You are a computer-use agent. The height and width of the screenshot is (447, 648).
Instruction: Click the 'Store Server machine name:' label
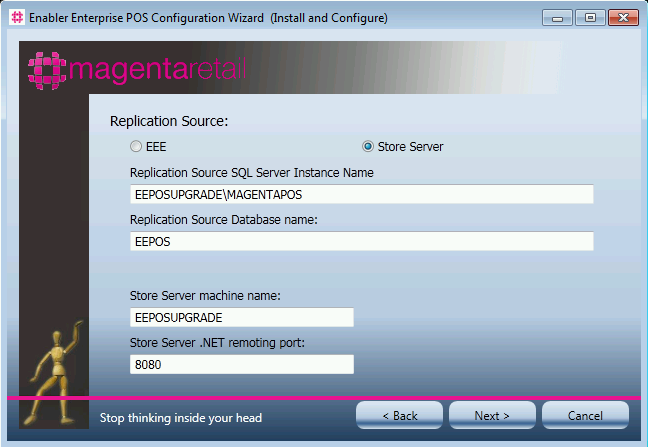(x=205, y=296)
